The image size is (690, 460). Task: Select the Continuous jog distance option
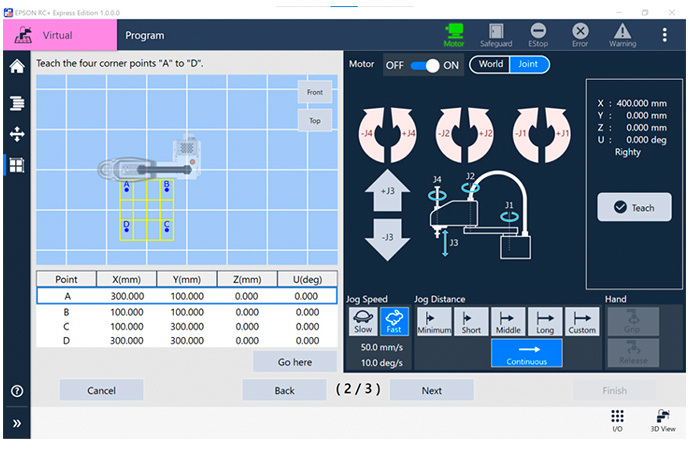tap(526, 353)
